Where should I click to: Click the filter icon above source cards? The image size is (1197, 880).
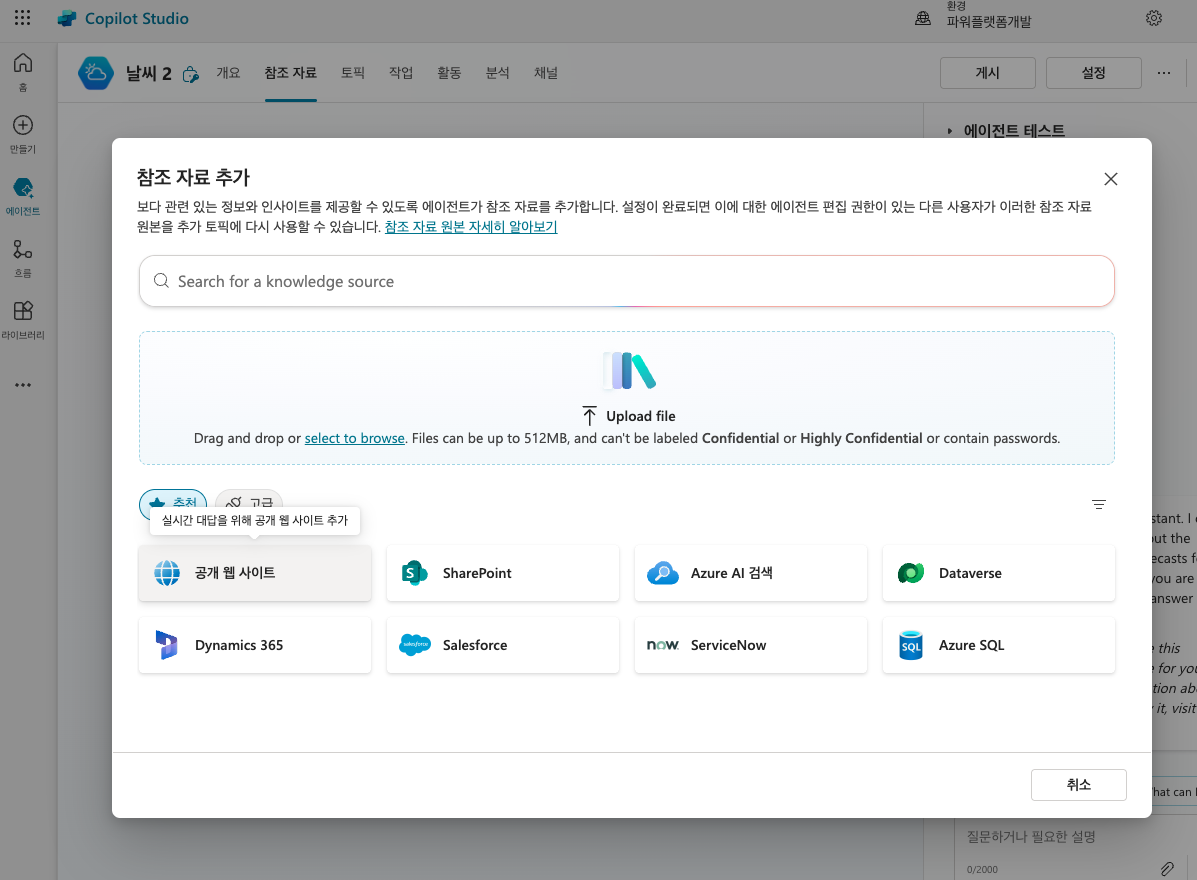pyautogui.click(x=1099, y=504)
